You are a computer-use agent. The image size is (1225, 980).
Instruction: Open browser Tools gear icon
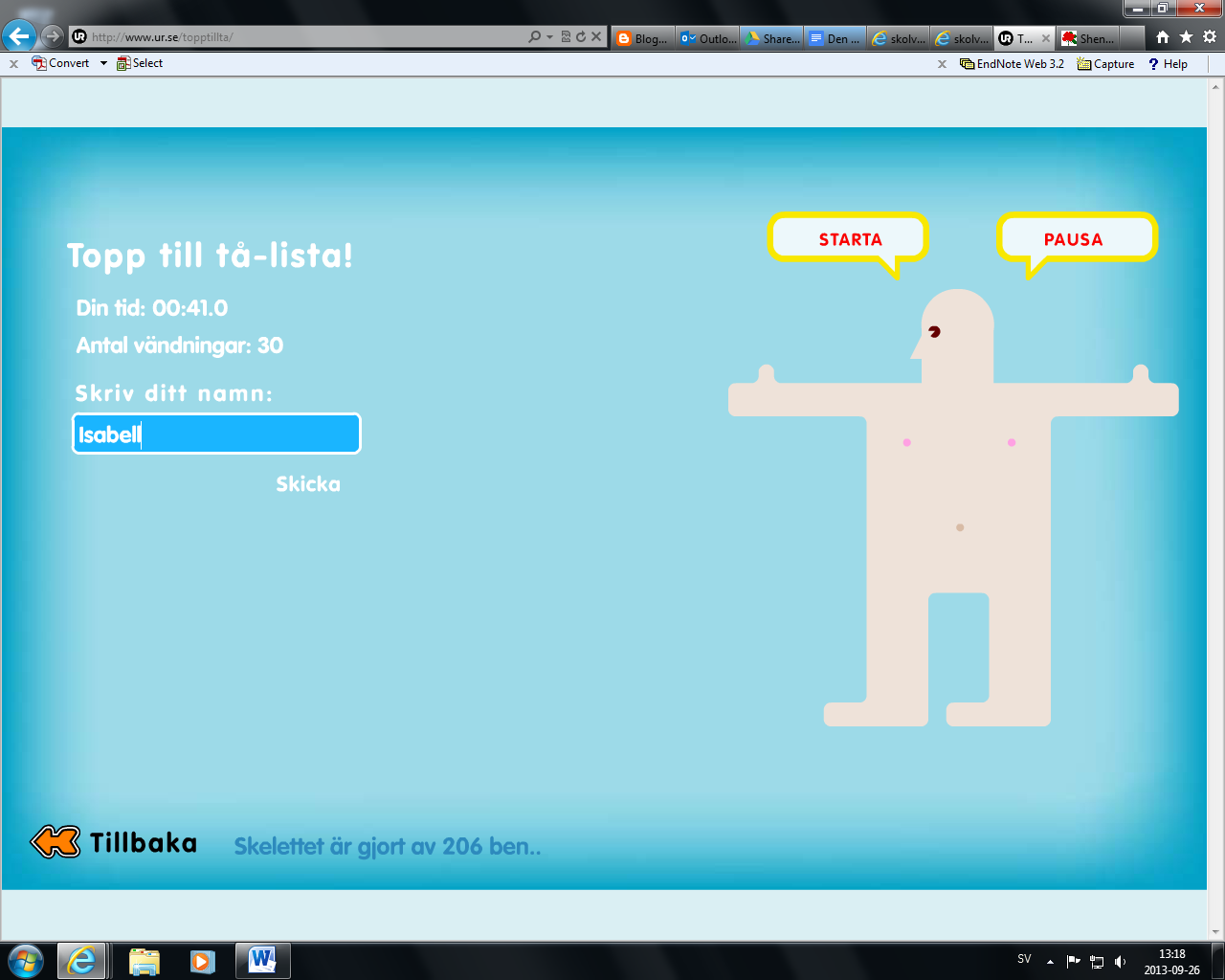click(1210, 37)
